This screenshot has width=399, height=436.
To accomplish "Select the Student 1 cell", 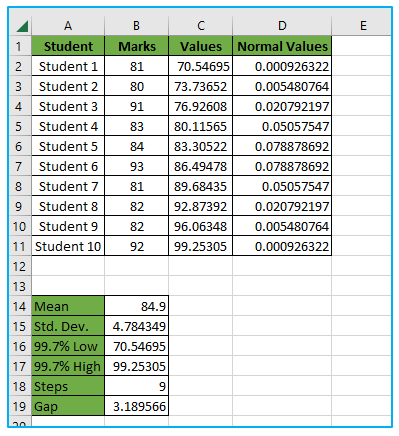I will 68,66.
